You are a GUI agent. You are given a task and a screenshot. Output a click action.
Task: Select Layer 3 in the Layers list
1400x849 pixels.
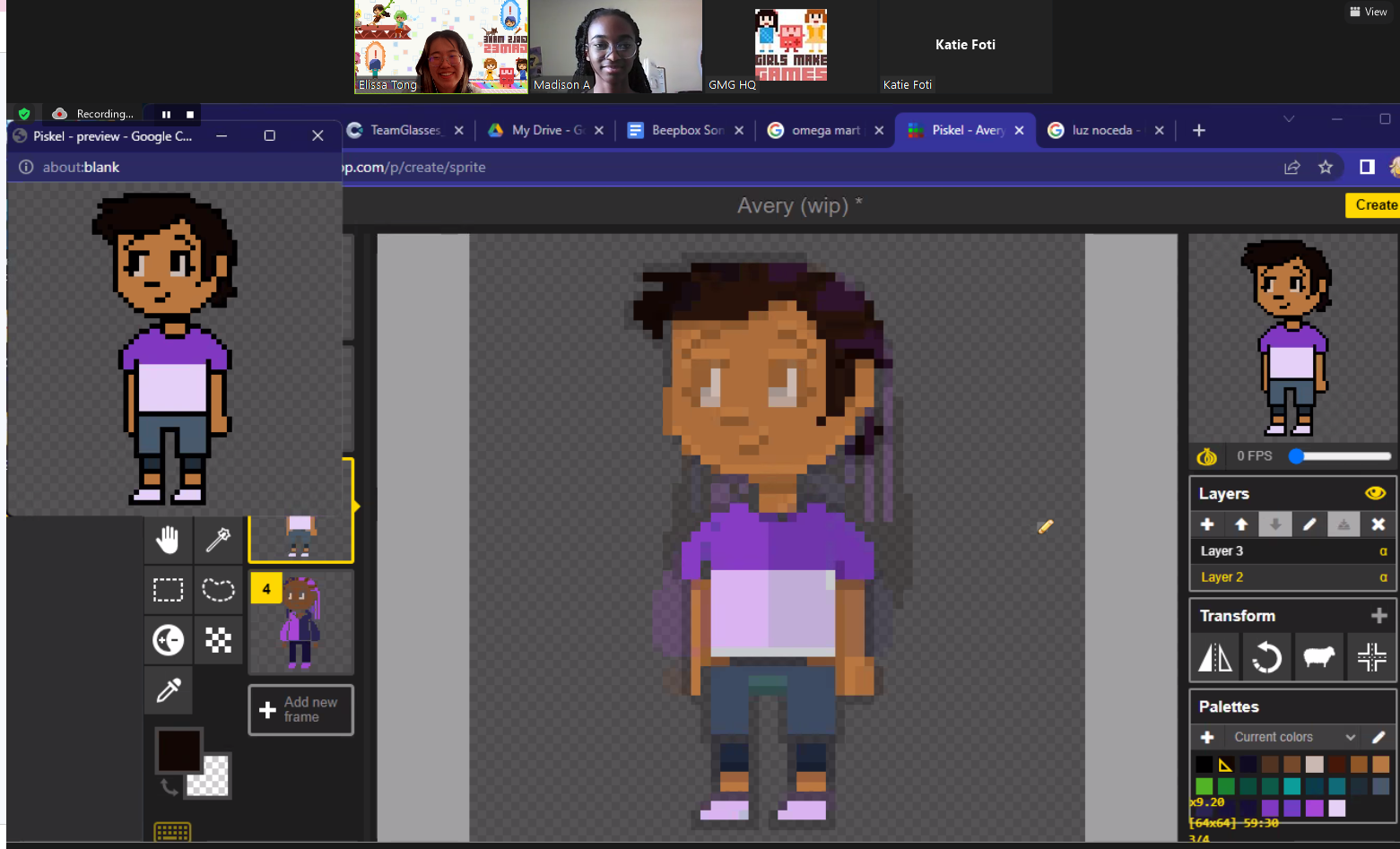pos(1292,551)
